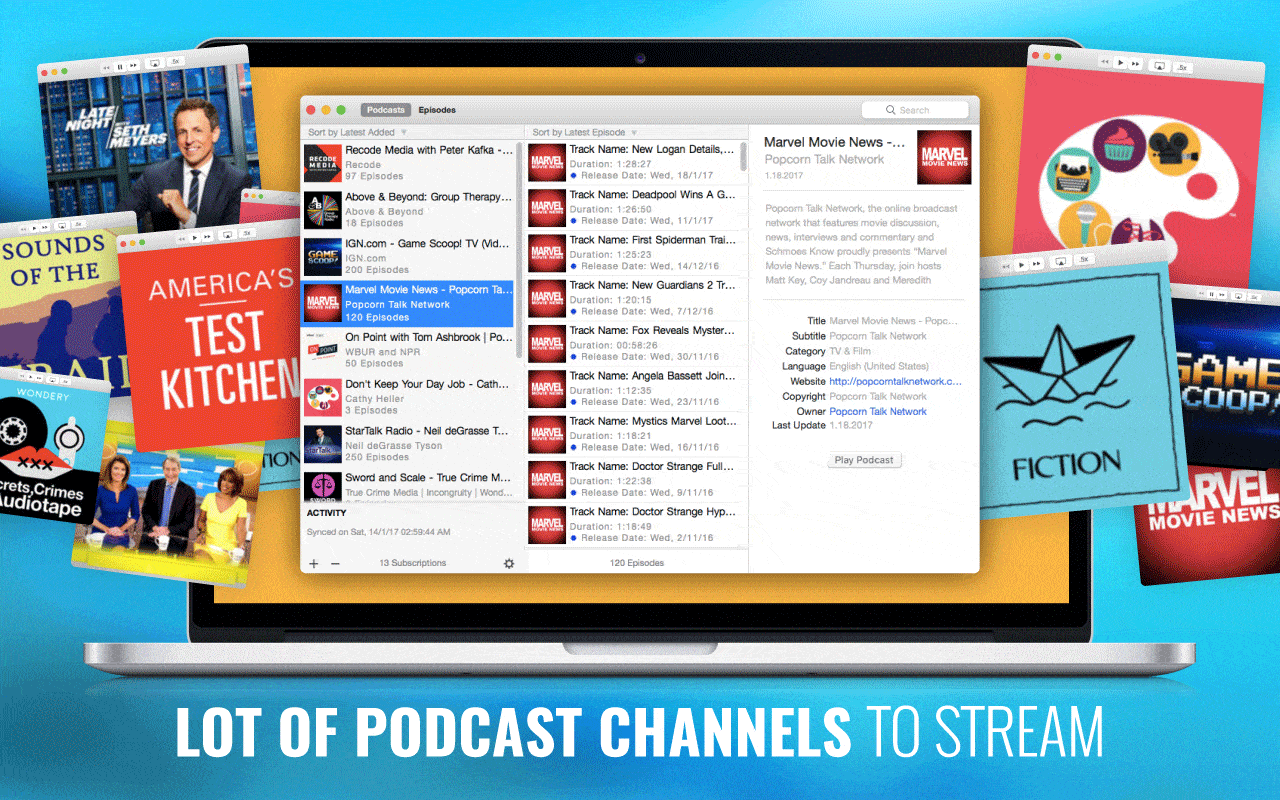This screenshot has width=1280, height=800.
Task: Select the First Spiderman Trai... episode
Action: point(635,253)
